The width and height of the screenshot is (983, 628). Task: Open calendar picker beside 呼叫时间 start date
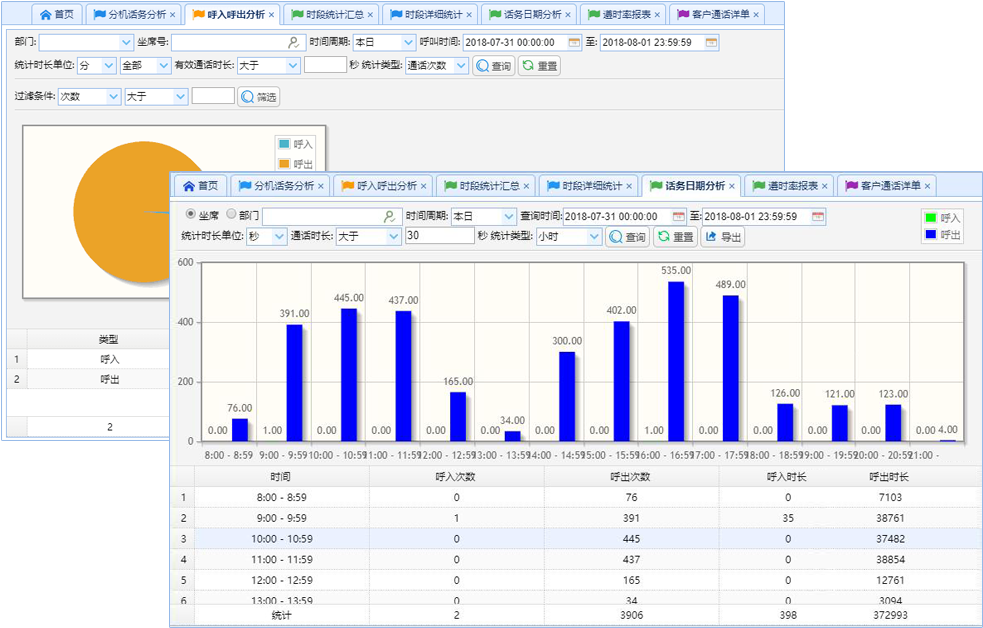(574, 43)
